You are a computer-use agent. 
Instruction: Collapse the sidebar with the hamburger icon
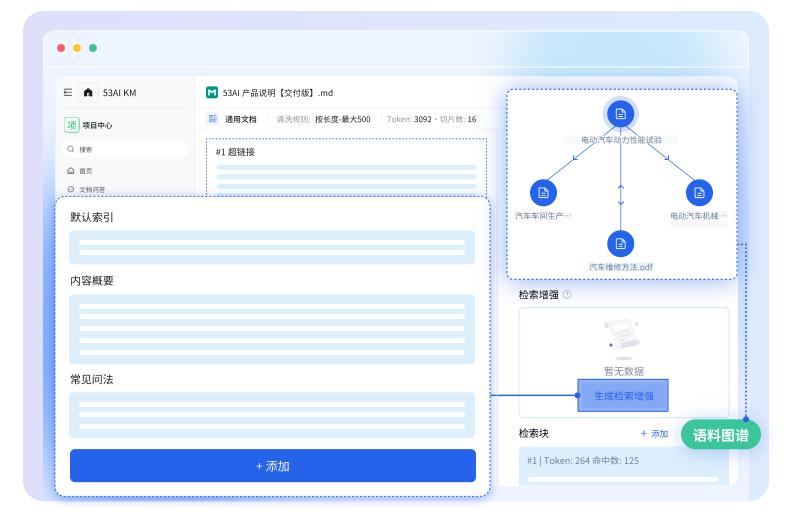coord(68,93)
